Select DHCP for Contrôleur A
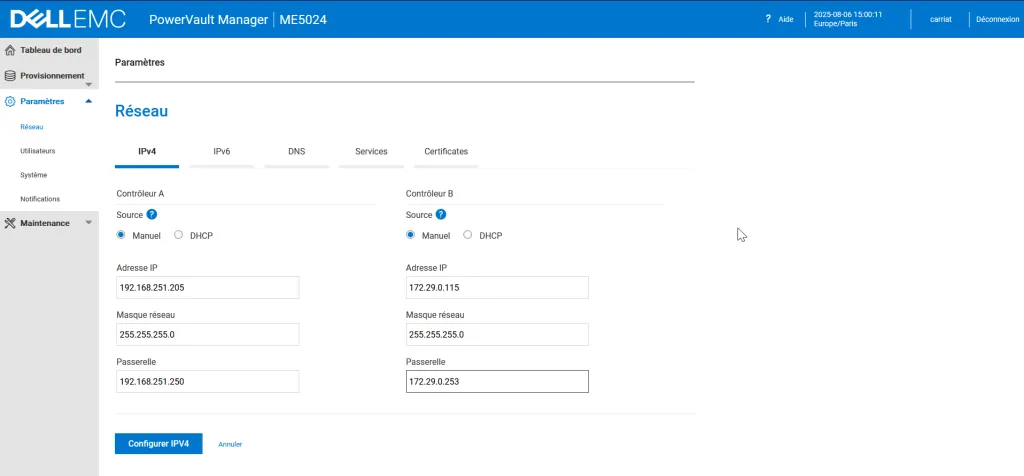Viewport: 1024px width, 476px height. pyautogui.click(x=179, y=235)
